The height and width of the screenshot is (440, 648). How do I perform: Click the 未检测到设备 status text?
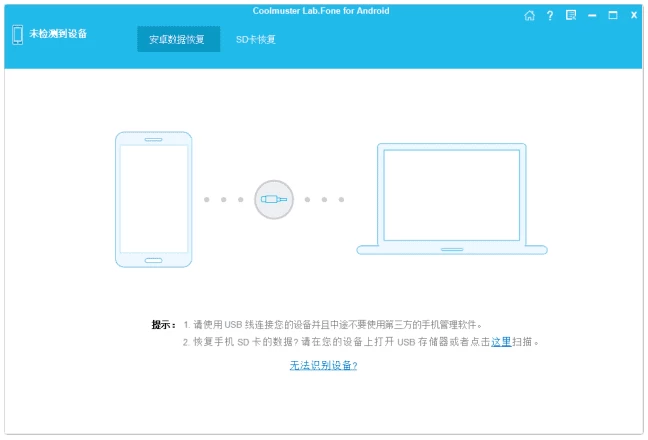click(58, 34)
